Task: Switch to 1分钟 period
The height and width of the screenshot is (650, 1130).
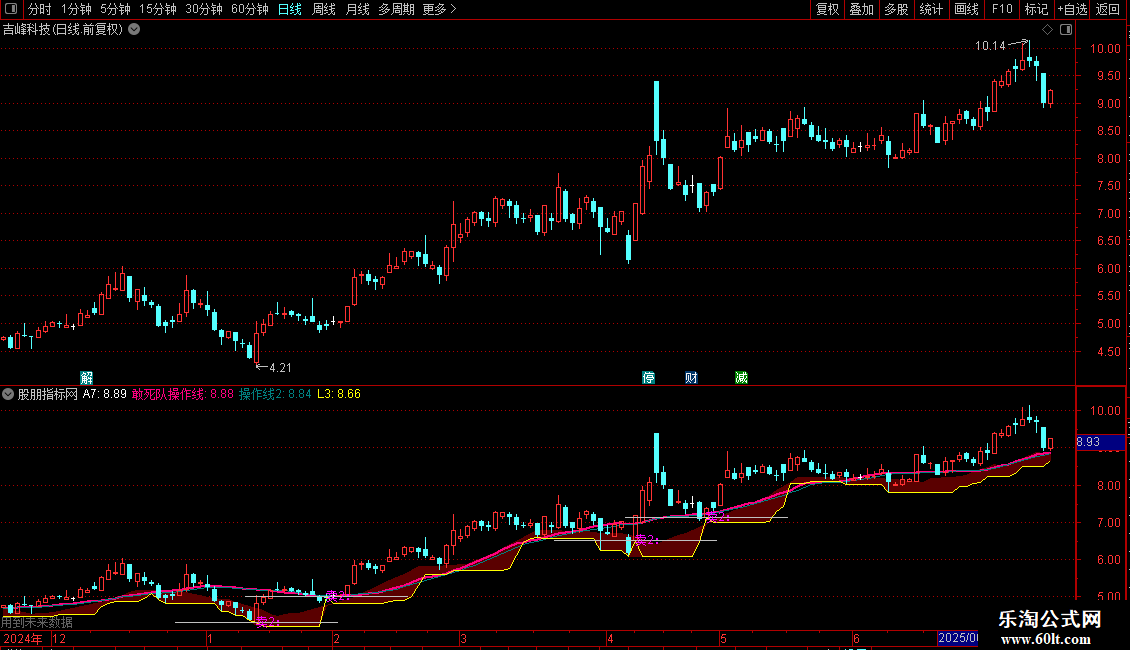Action: point(76,9)
